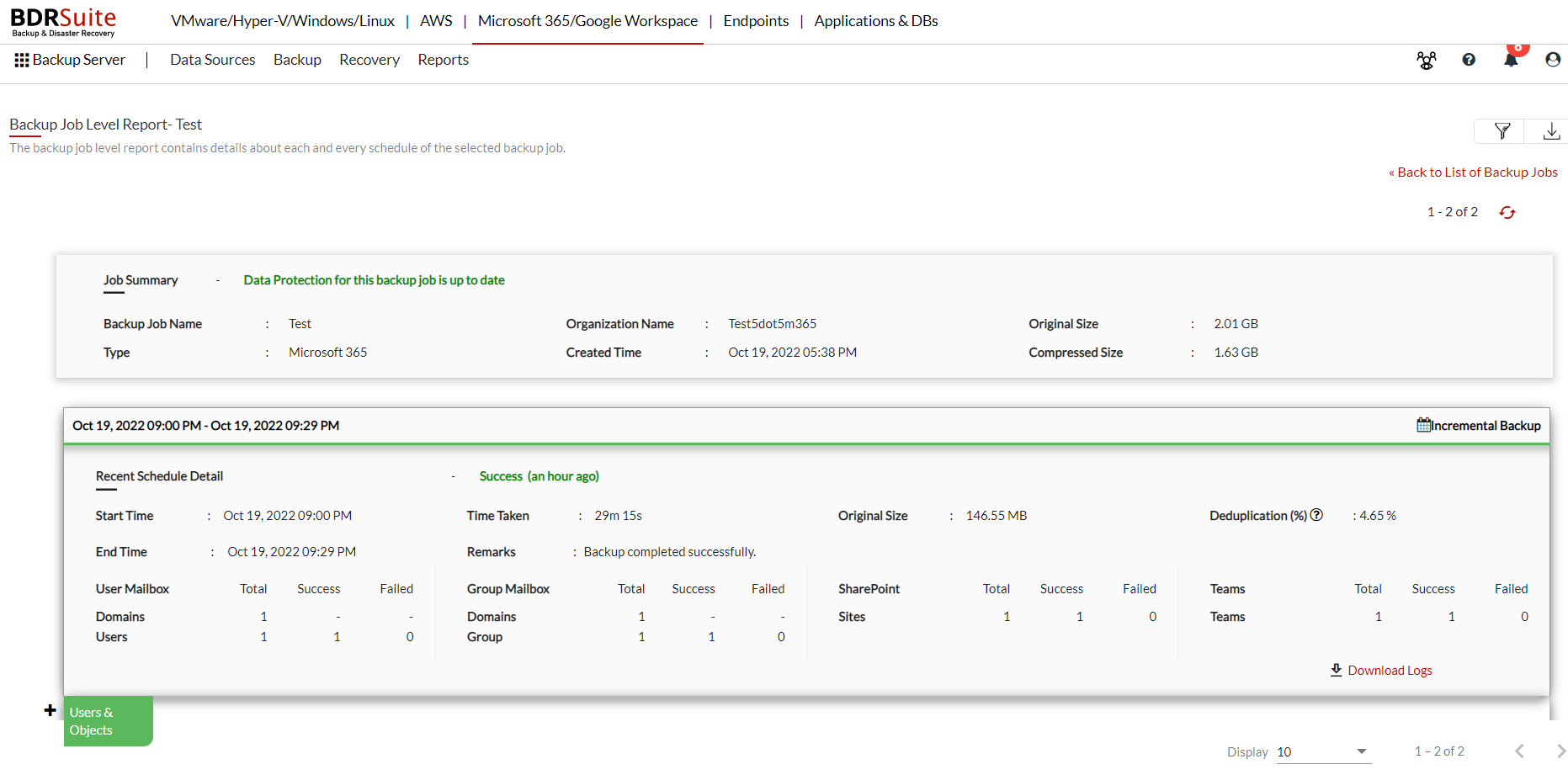Click organization name 'Test5dot5m365'
Viewport: 1568px width, 775px height.
[x=773, y=324]
